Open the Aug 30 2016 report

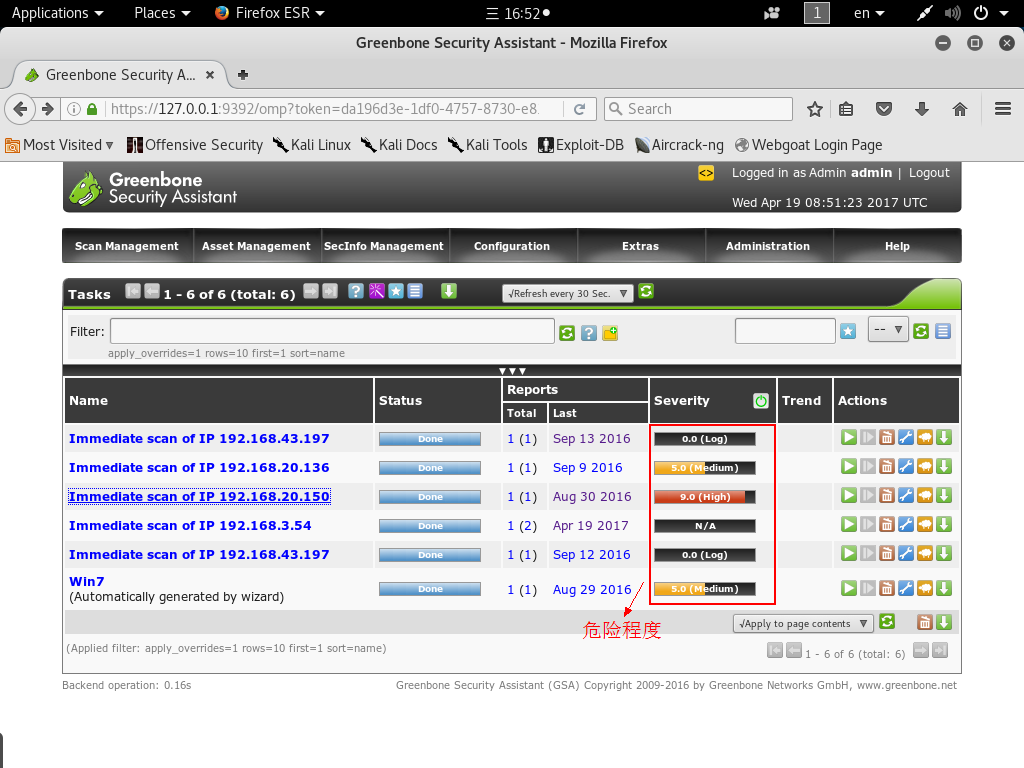(592, 496)
